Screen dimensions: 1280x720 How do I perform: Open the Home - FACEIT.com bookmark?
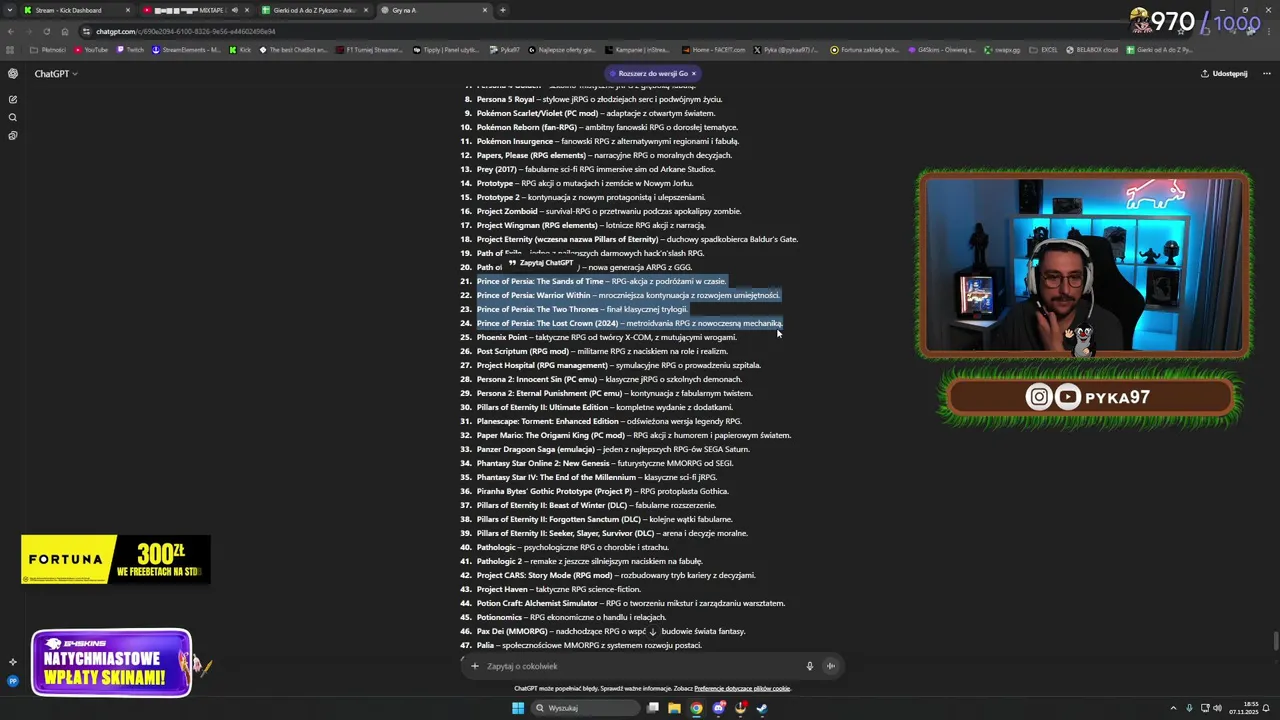point(713,49)
